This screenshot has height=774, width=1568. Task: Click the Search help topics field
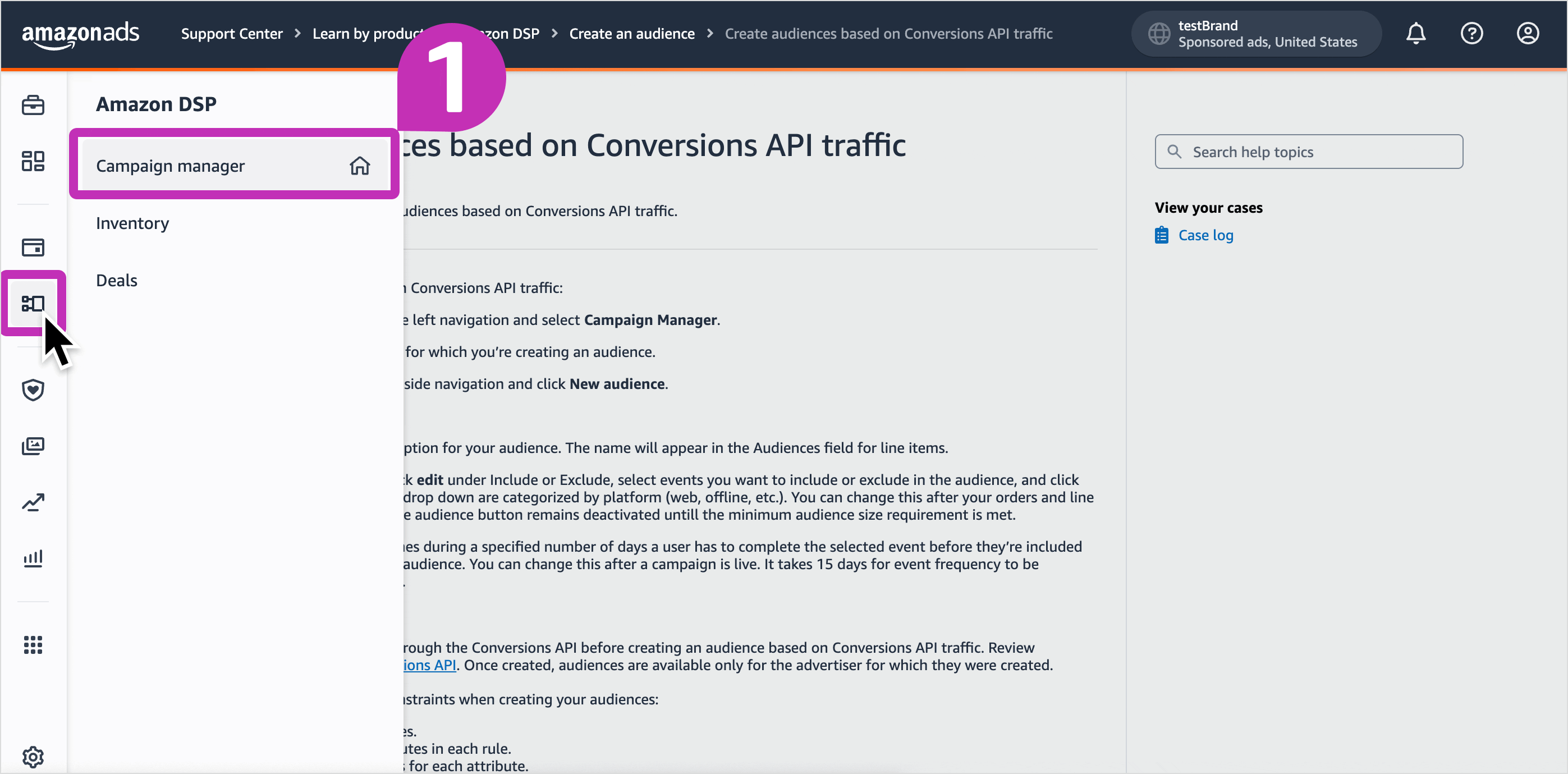(x=1309, y=152)
